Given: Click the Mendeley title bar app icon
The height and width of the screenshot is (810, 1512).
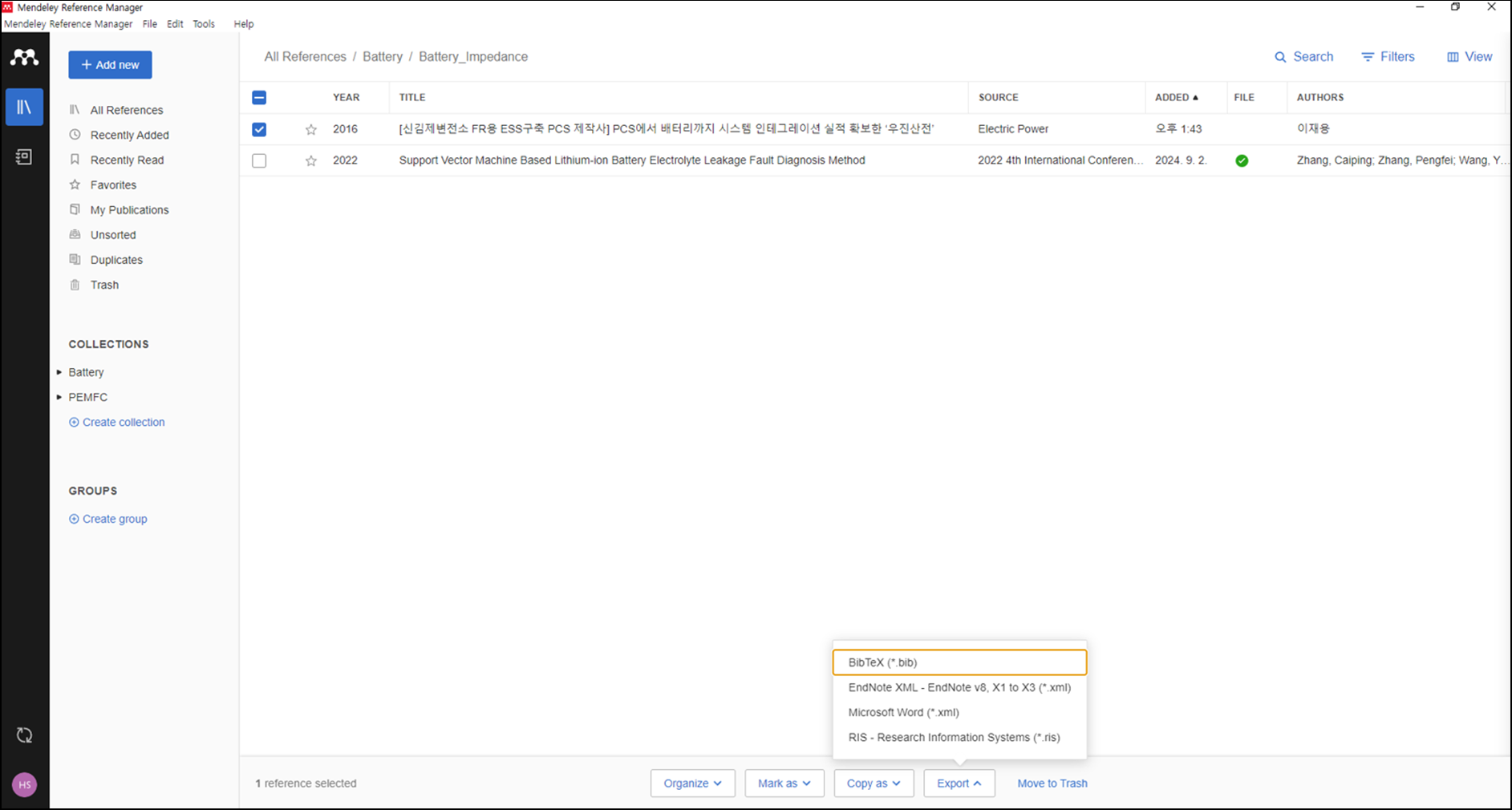Looking at the screenshot, I should [x=7, y=7].
